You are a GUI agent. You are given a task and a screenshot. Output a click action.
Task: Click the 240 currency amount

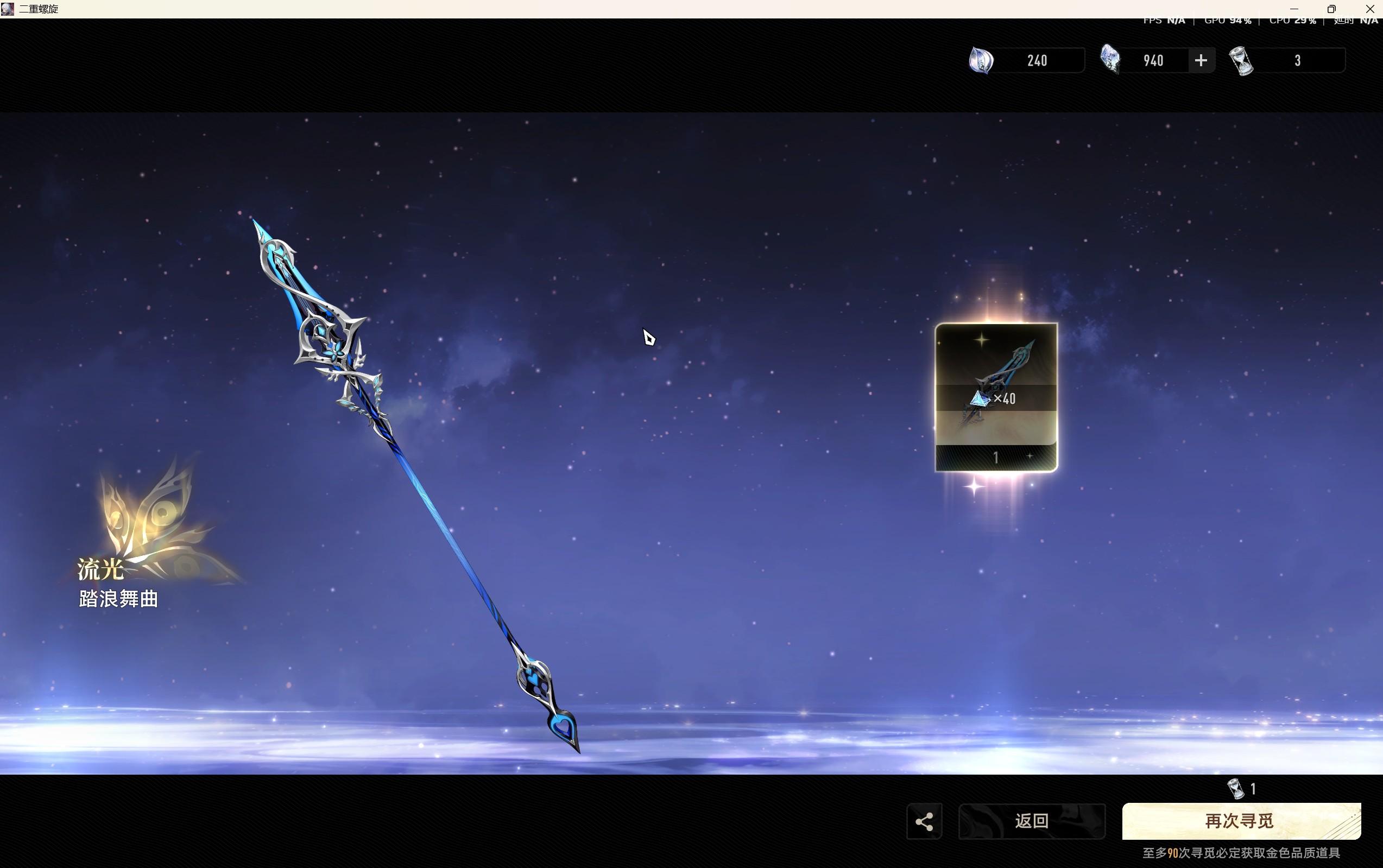[x=1037, y=61]
